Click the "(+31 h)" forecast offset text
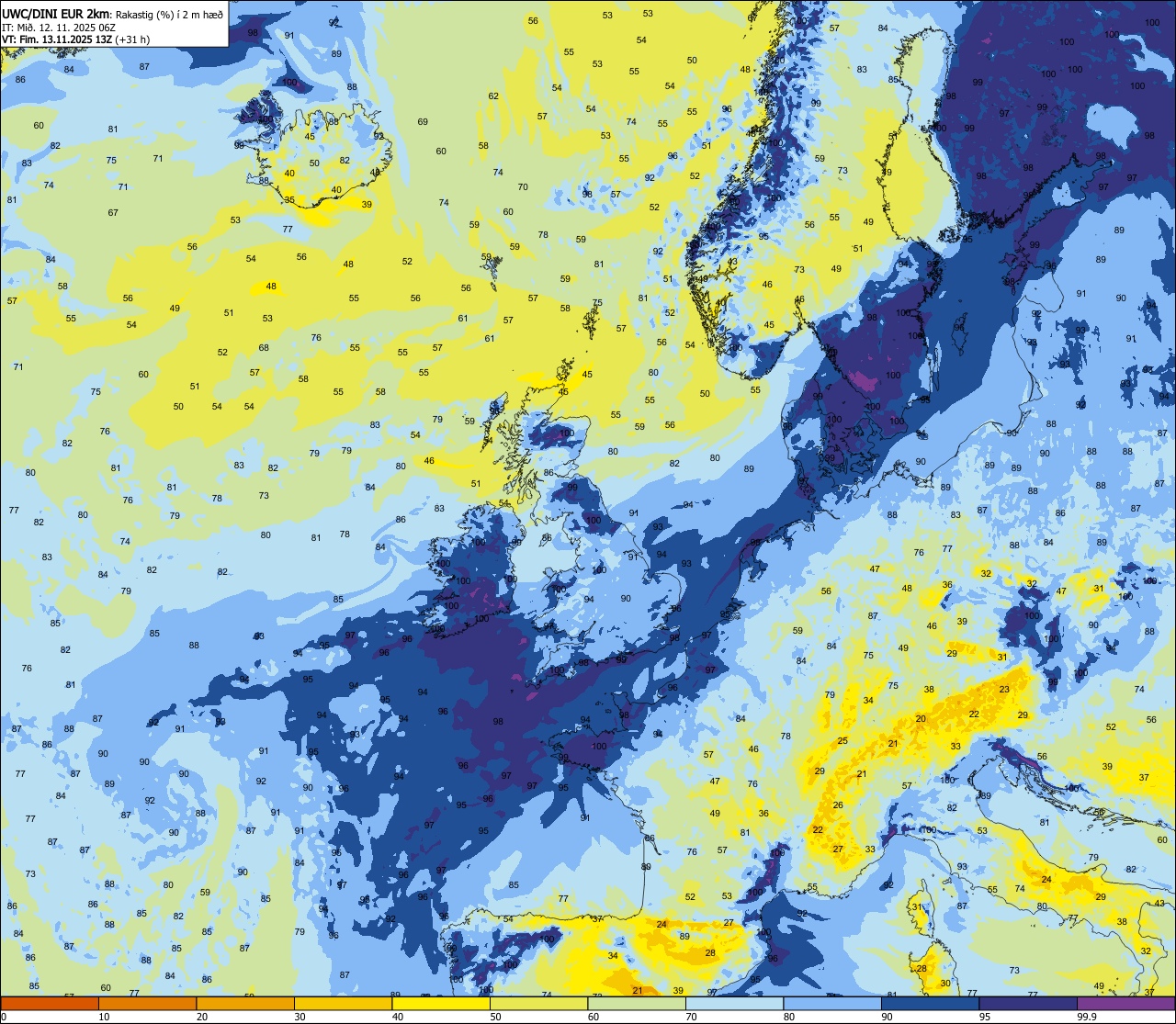The width and height of the screenshot is (1176, 1024). (133, 39)
